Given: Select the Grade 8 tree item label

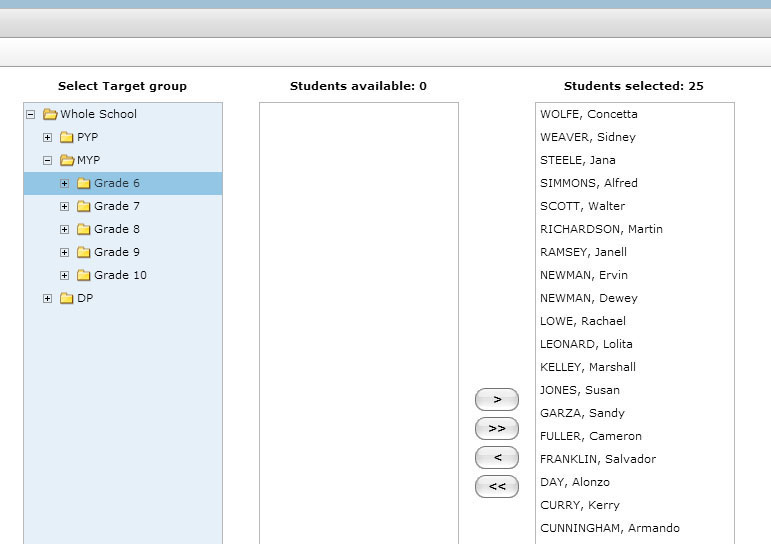Looking at the screenshot, I should click(x=117, y=229).
